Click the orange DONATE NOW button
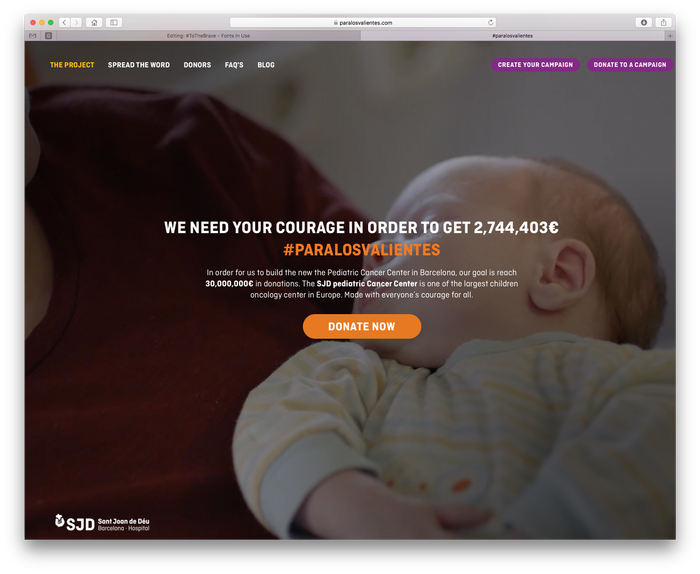The width and height of the screenshot is (700, 574). tap(362, 326)
